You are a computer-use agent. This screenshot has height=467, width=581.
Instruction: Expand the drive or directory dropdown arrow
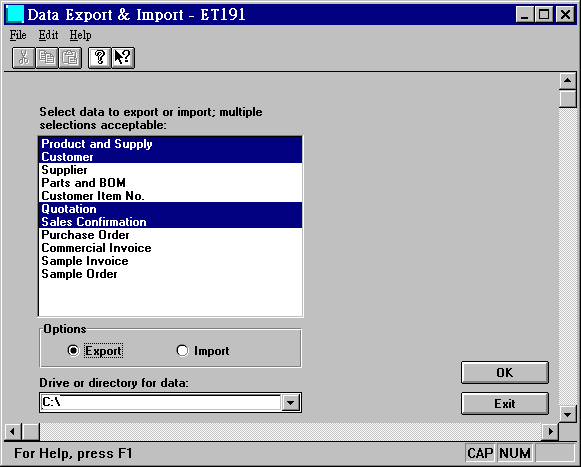(x=290, y=403)
